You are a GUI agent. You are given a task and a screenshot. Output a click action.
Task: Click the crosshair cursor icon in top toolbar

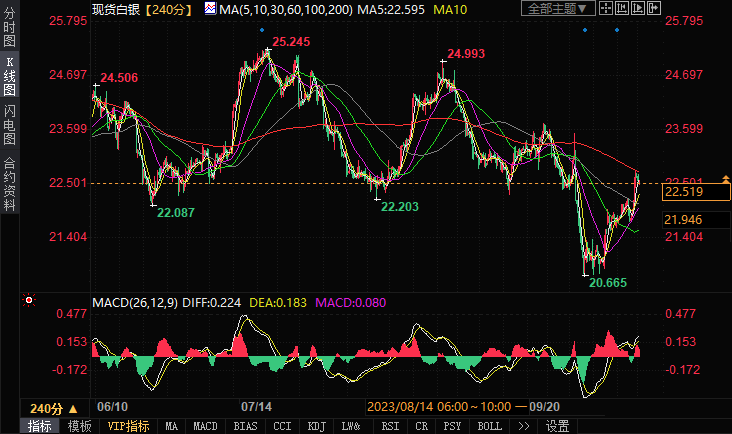coord(605,8)
